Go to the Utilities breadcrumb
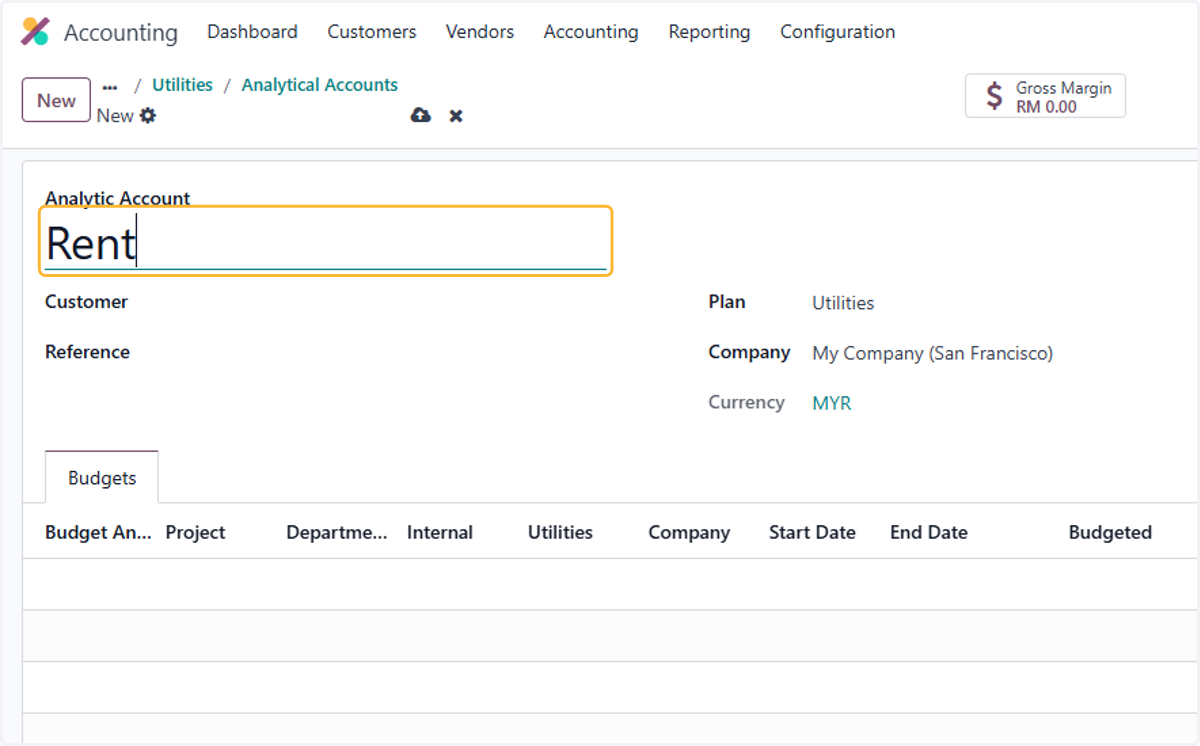Image resolution: width=1200 pixels, height=746 pixels. click(x=182, y=85)
